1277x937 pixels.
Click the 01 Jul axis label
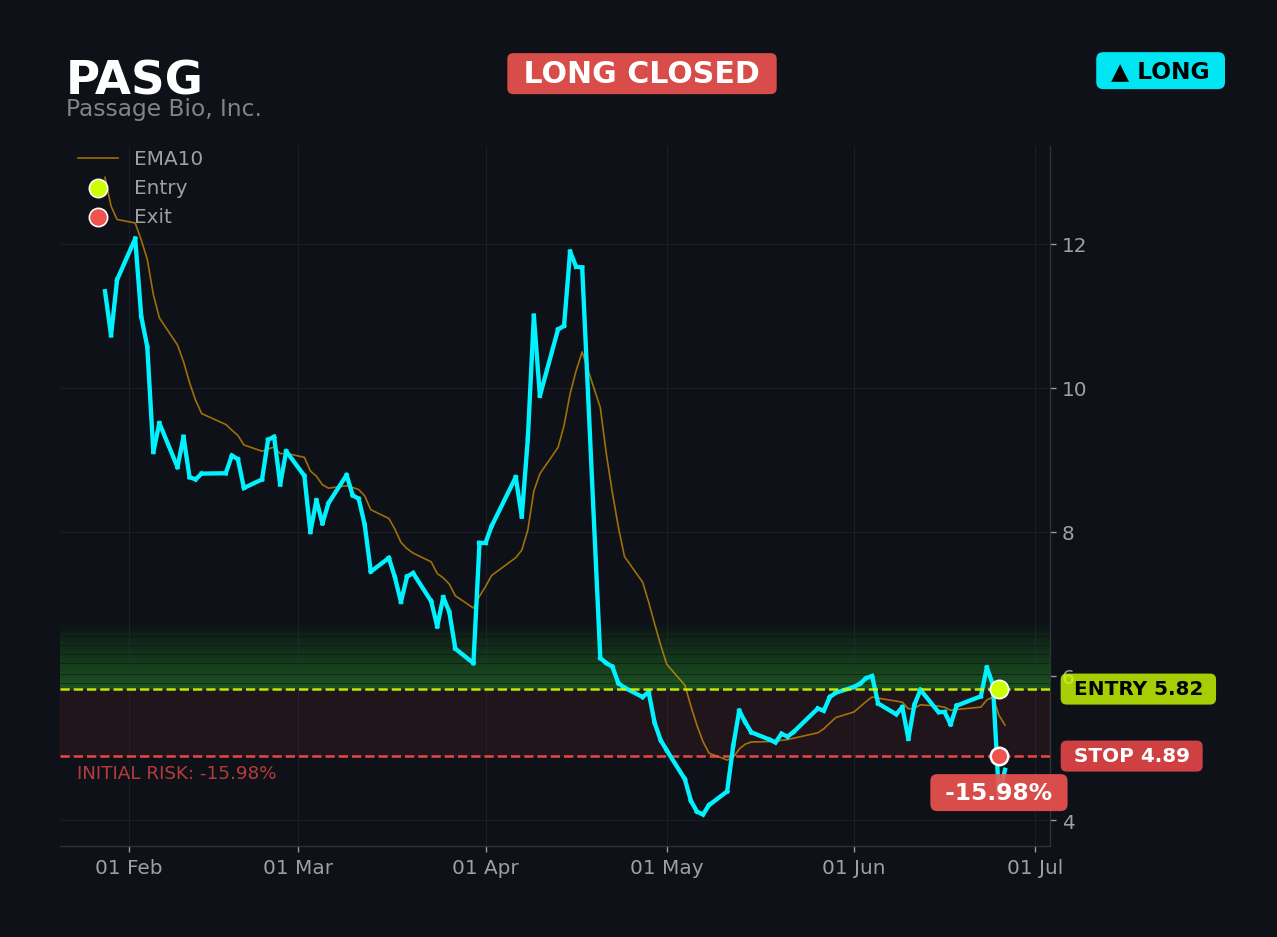coord(1035,868)
